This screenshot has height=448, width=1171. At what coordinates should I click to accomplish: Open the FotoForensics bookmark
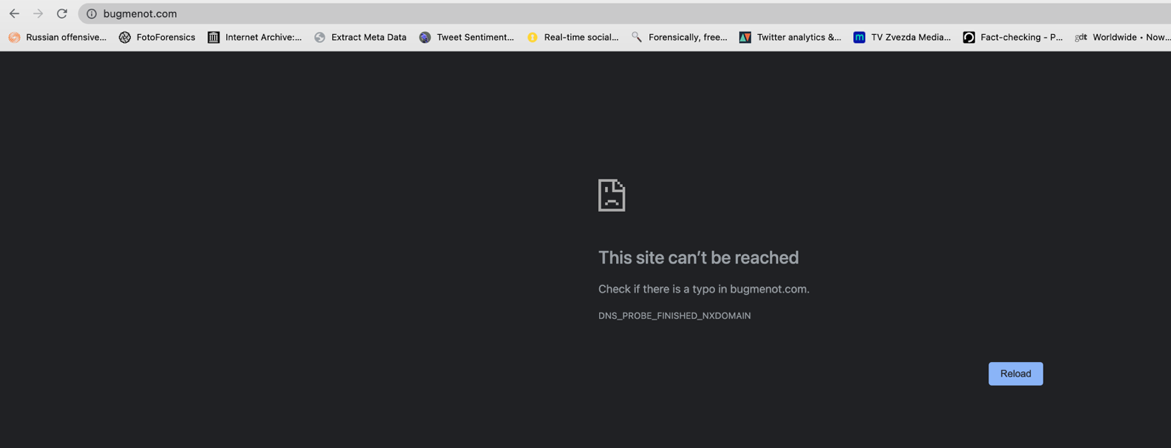coord(157,37)
